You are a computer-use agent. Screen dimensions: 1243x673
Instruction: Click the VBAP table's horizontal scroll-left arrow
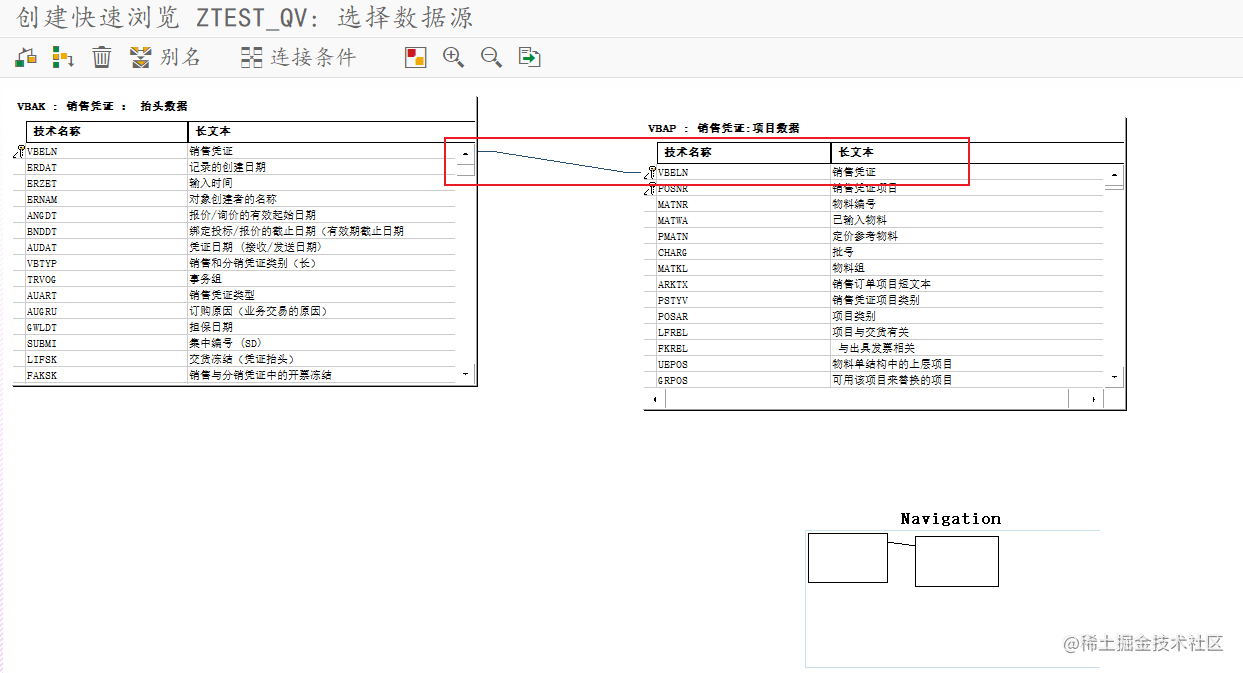coord(656,399)
